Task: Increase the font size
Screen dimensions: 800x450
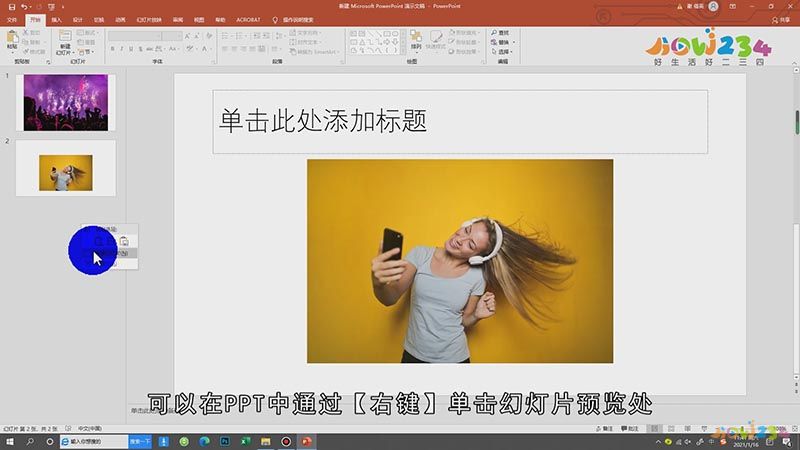Action: pyautogui.click(x=187, y=36)
